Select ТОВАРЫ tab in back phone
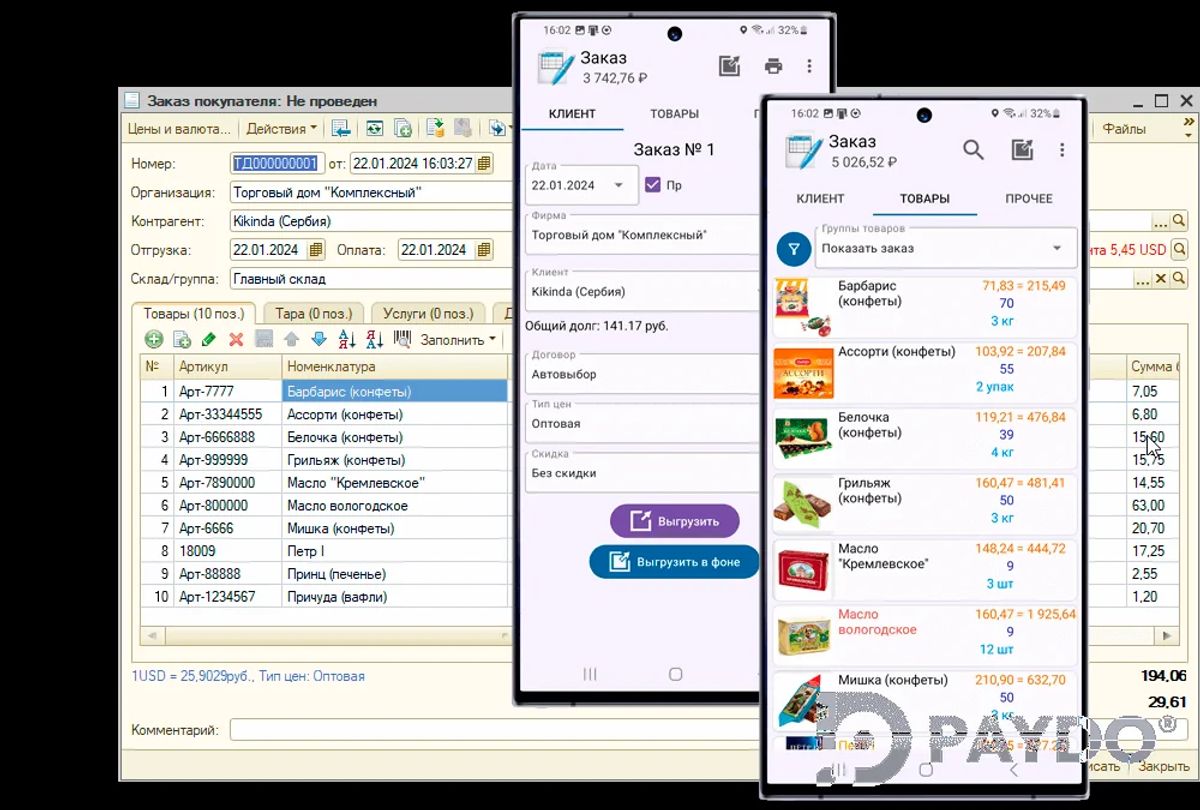The image size is (1200, 810). point(674,114)
